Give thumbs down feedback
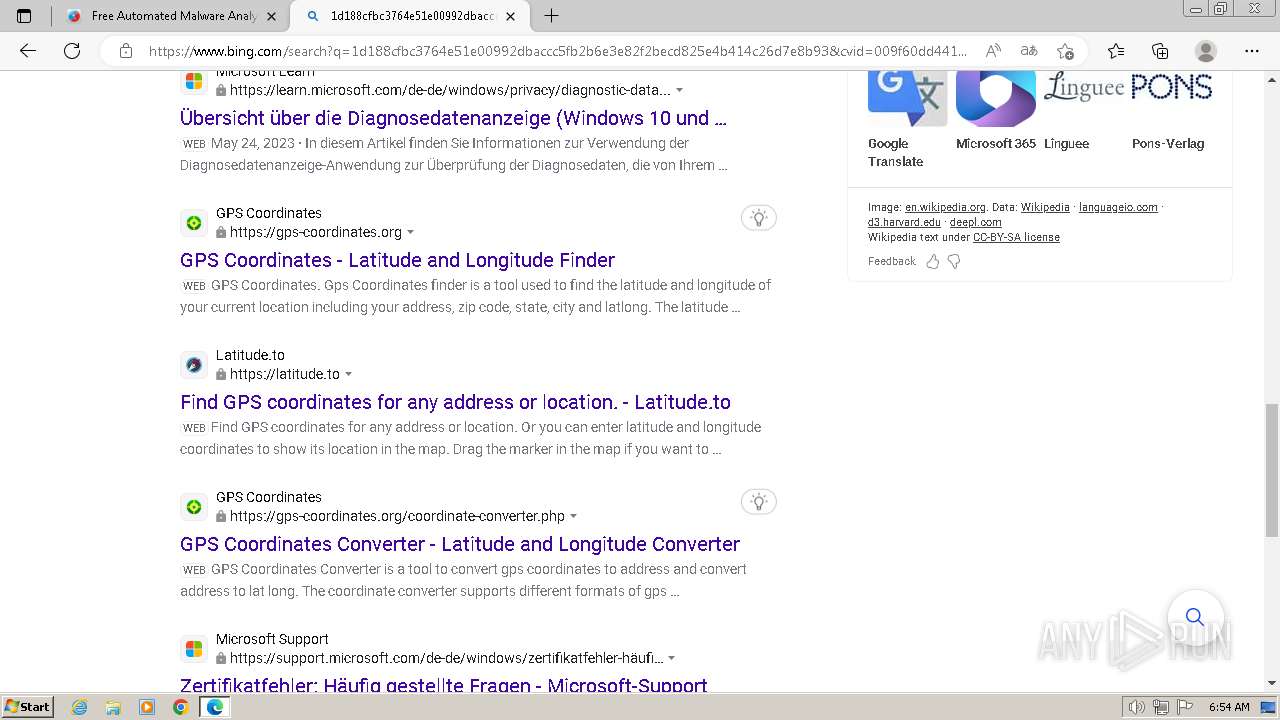 click(954, 261)
